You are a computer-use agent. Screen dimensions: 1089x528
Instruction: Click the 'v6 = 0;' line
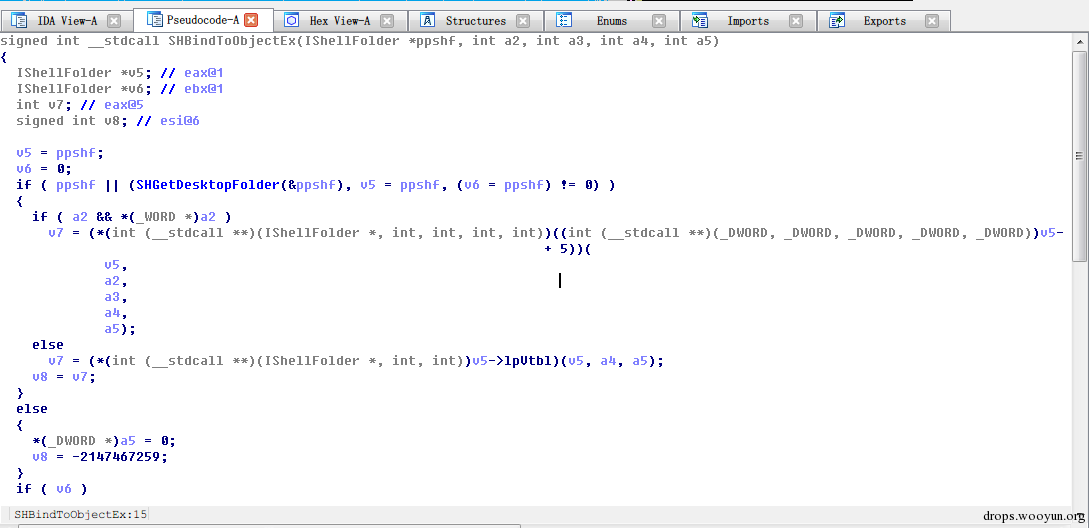44,169
